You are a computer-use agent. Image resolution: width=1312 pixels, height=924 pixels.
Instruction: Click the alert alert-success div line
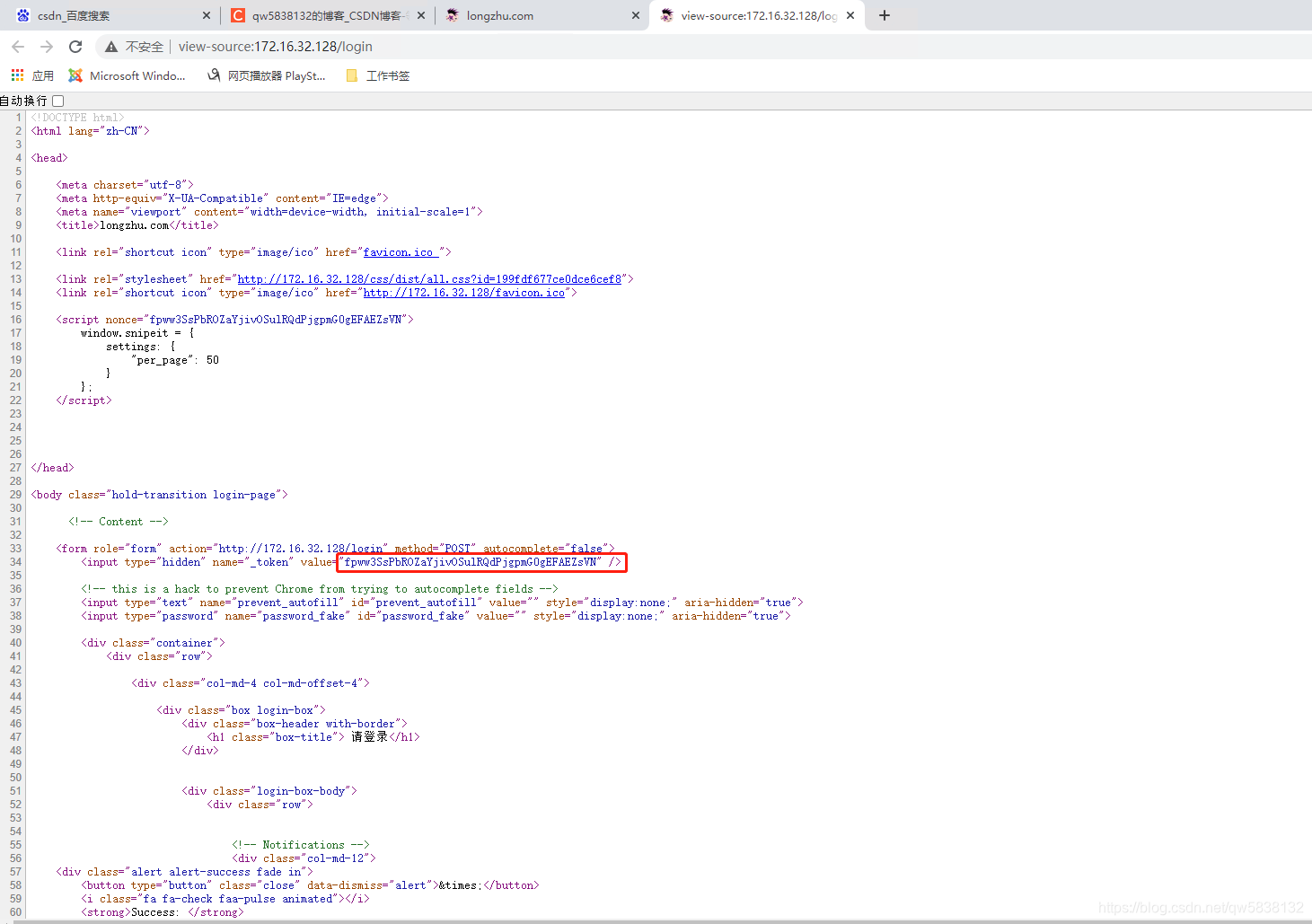[184, 872]
